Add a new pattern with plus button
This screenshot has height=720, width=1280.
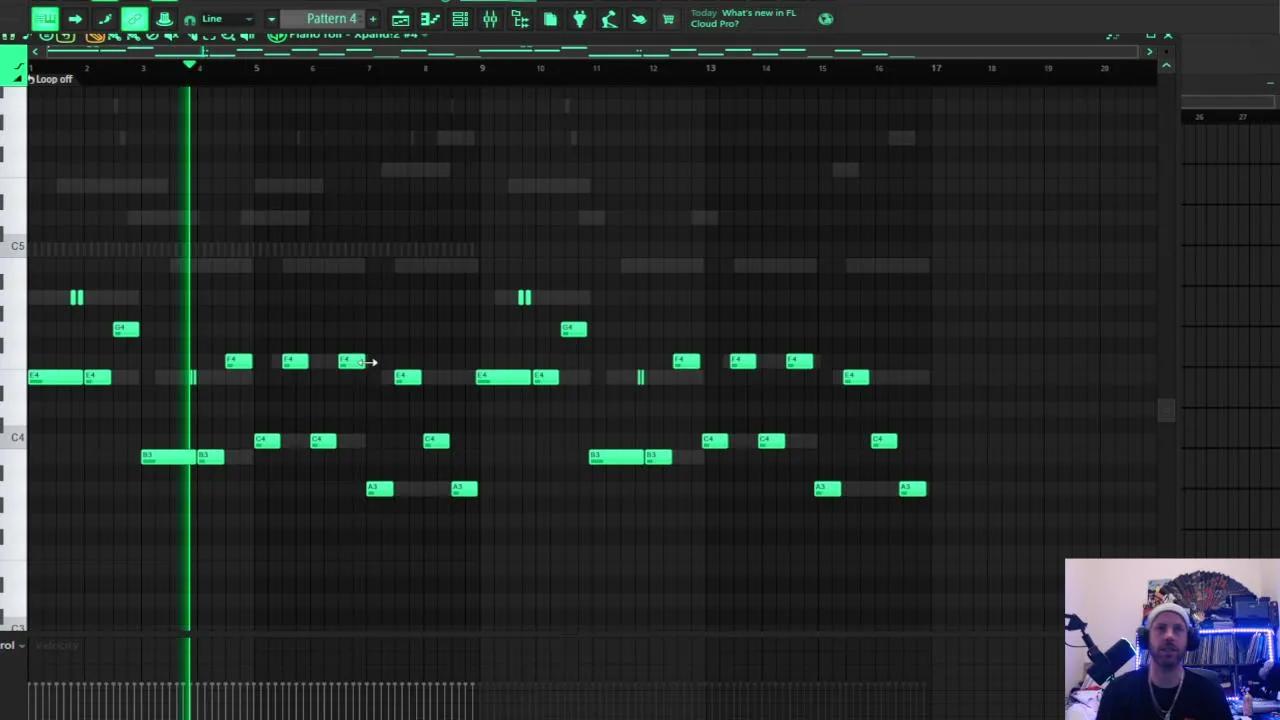click(373, 18)
